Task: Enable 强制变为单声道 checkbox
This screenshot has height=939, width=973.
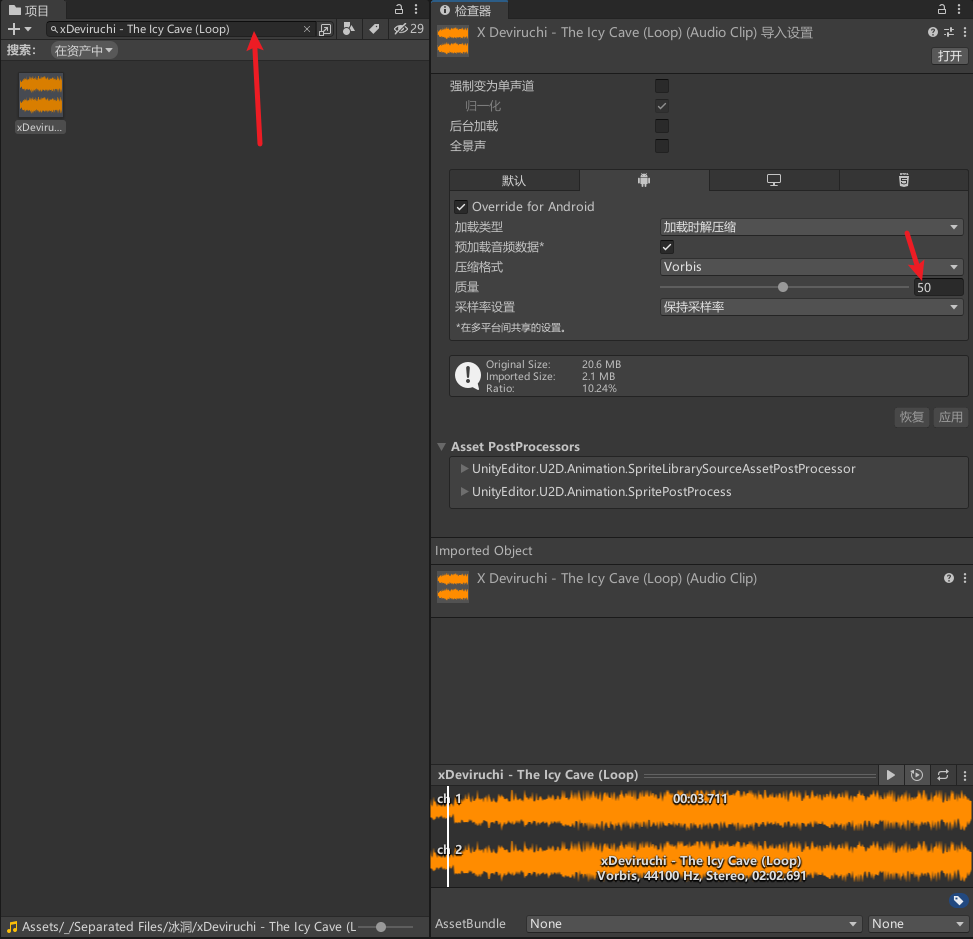Action: point(662,86)
